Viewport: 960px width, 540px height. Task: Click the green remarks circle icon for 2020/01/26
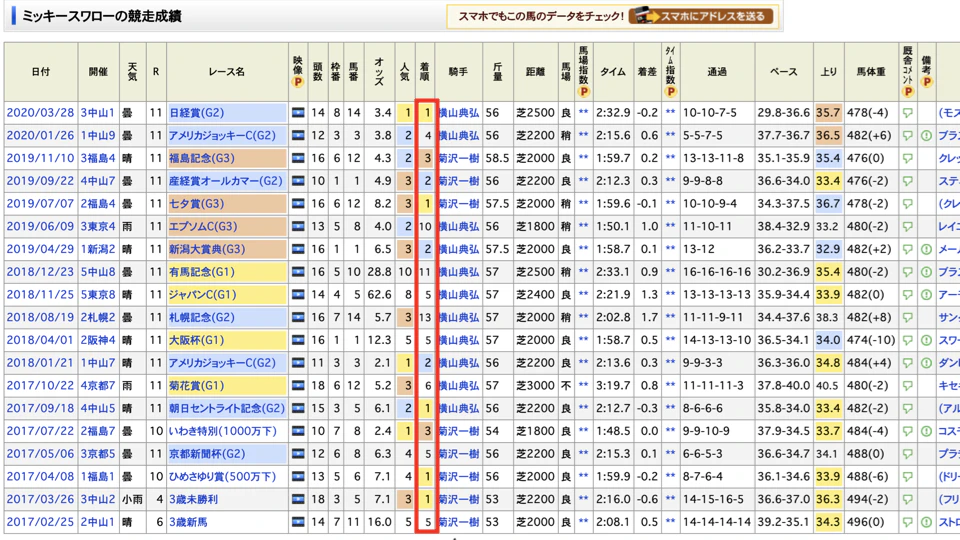(x=926, y=135)
